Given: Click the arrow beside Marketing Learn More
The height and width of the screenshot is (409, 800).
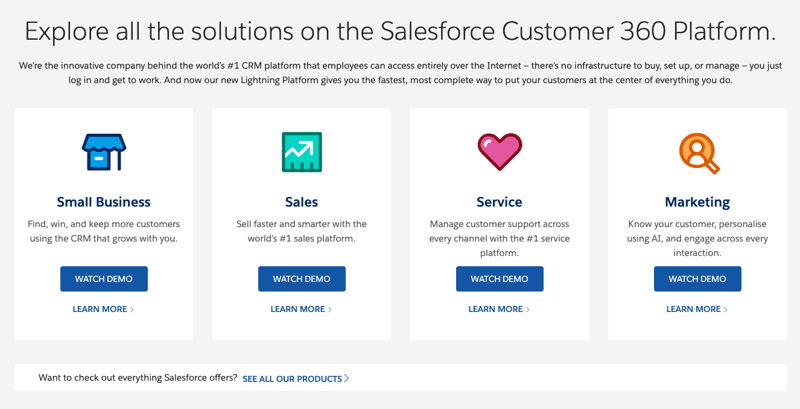Looking at the screenshot, I should coord(727,310).
